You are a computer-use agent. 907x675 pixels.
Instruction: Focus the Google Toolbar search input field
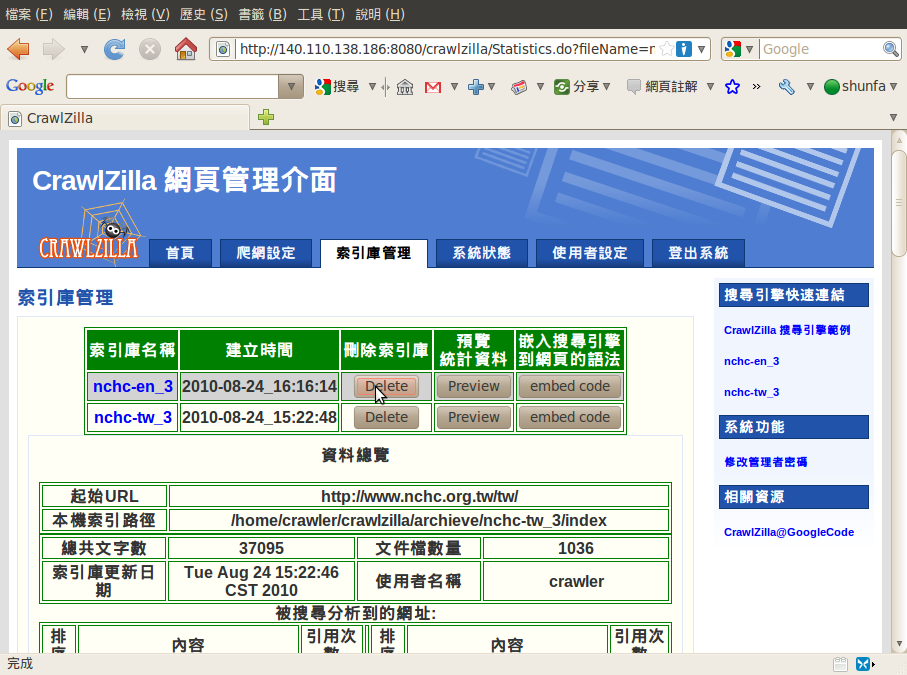coord(172,87)
